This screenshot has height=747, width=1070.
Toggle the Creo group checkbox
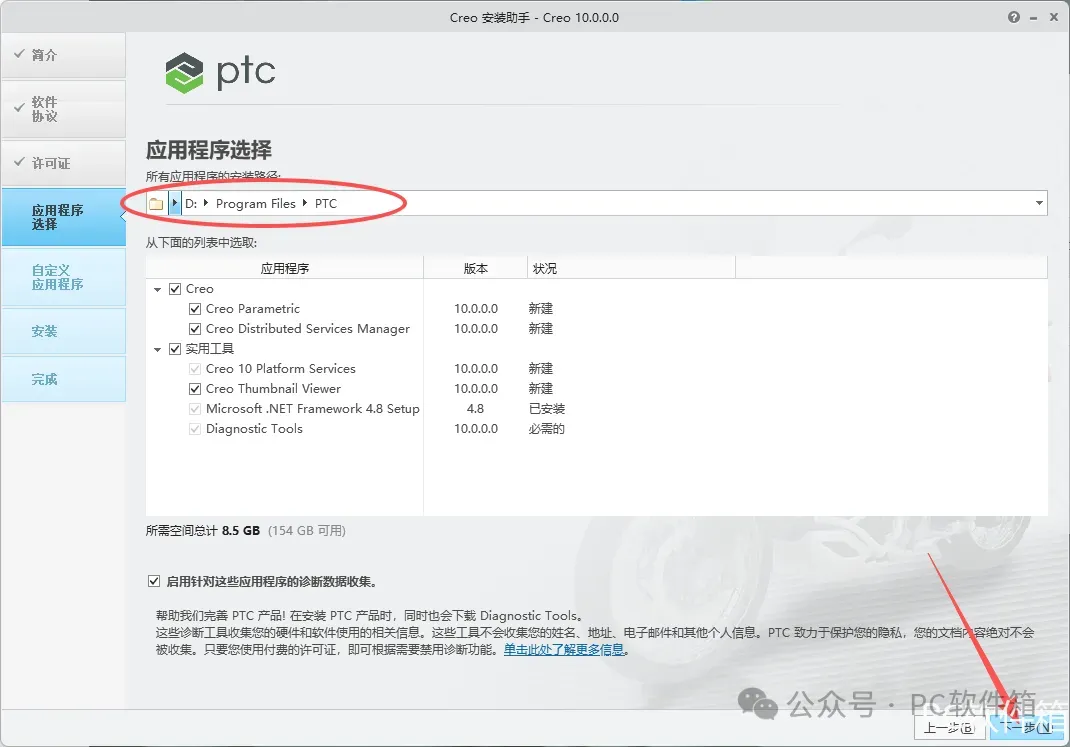(175, 289)
